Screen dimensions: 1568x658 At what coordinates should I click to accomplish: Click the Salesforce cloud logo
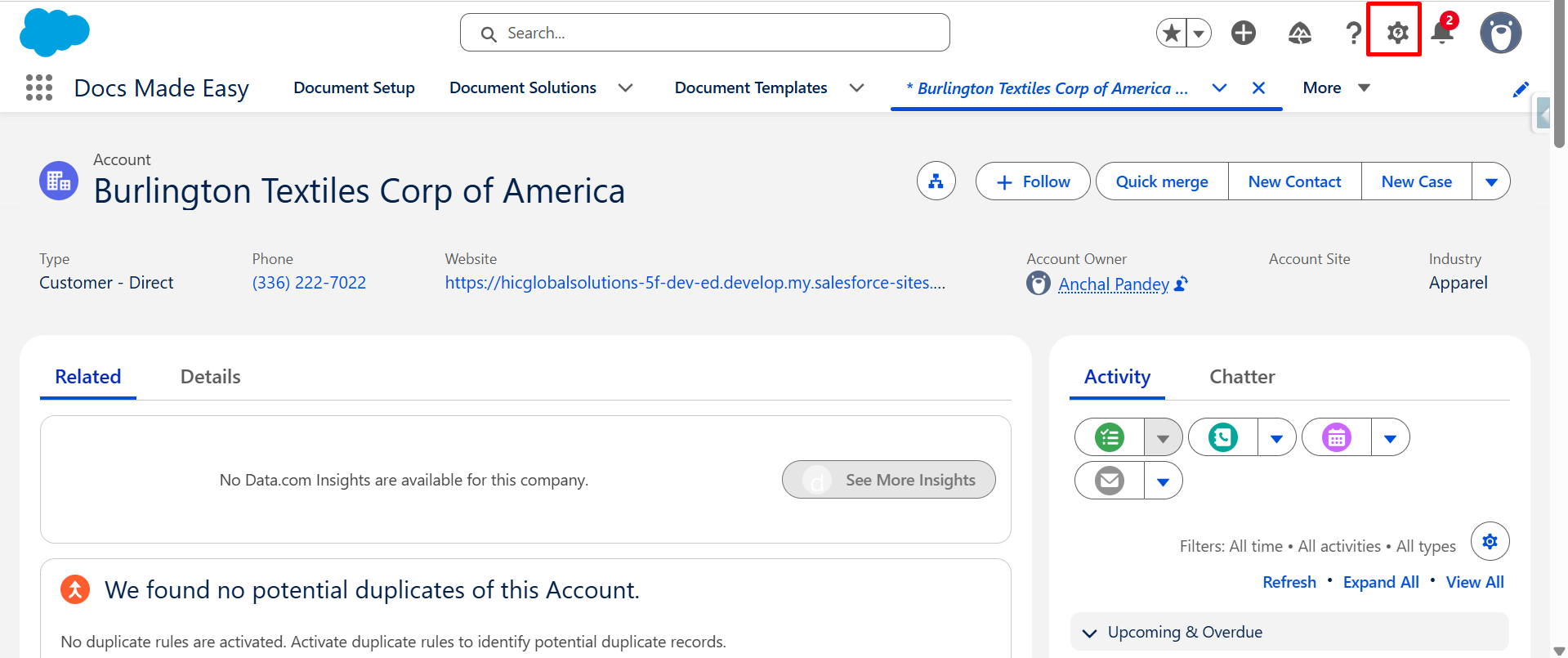pyautogui.click(x=55, y=33)
